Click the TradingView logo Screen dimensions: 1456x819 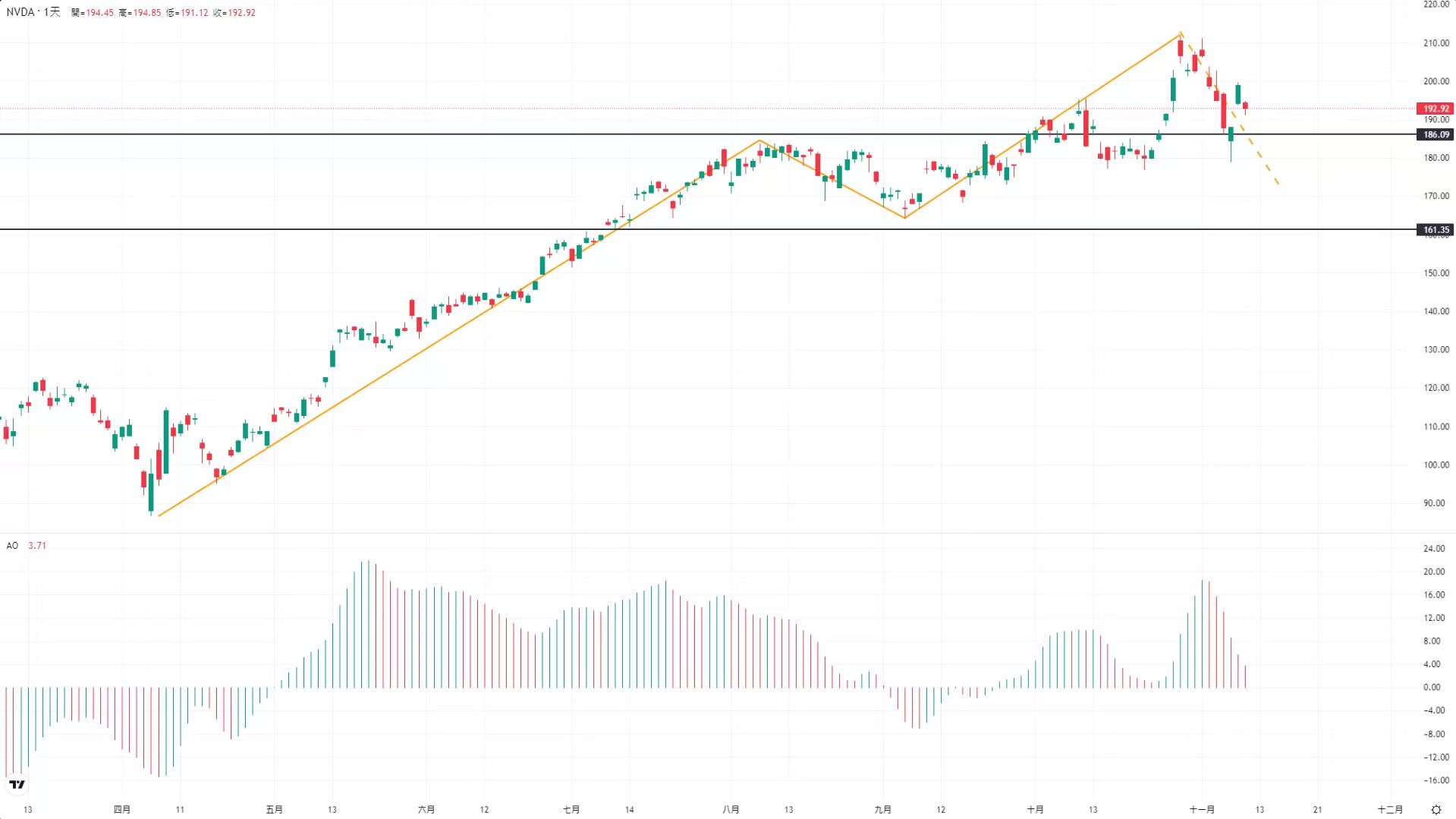[x=17, y=784]
